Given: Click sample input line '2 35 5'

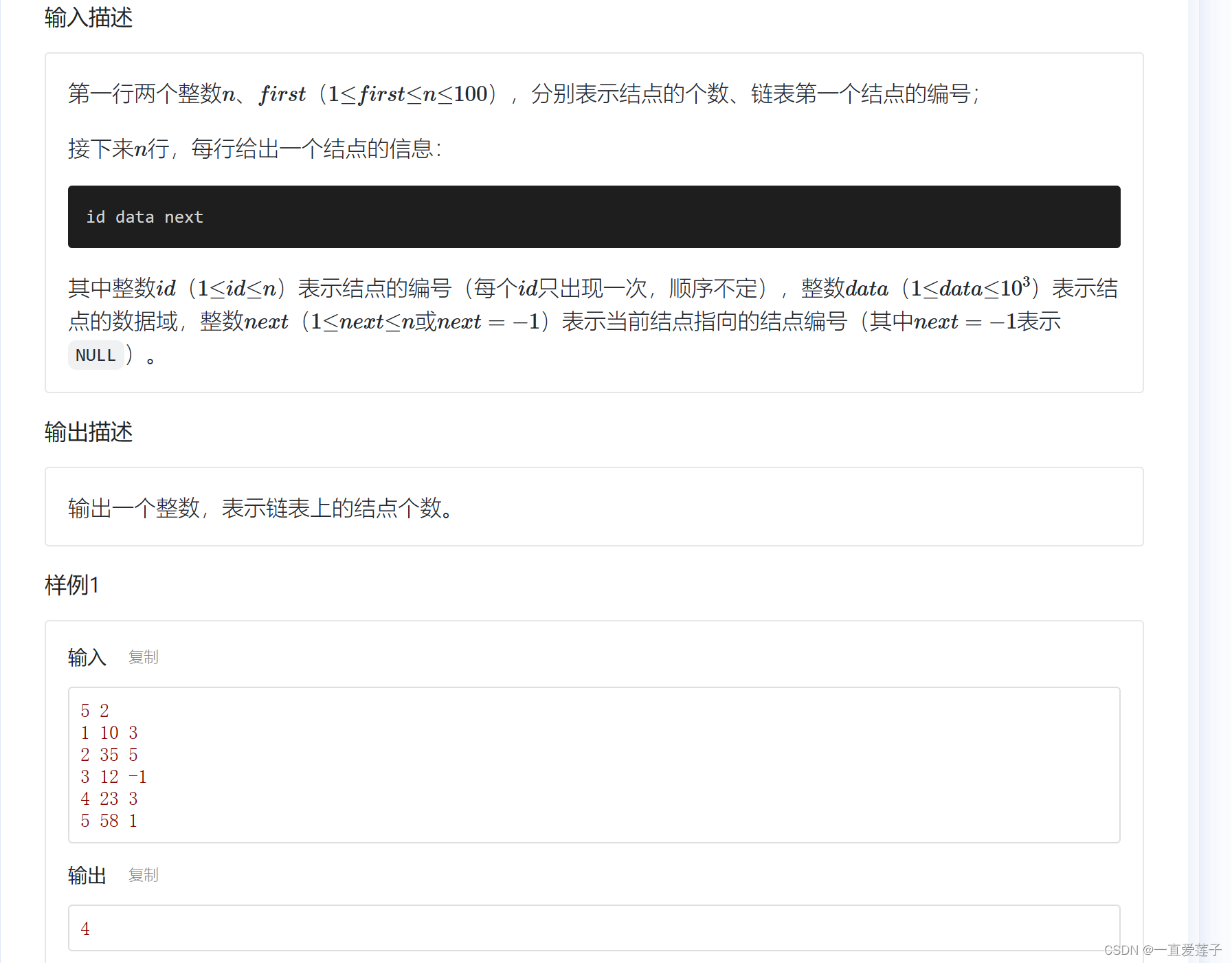Looking at the screenshot, I should (109, 755).
